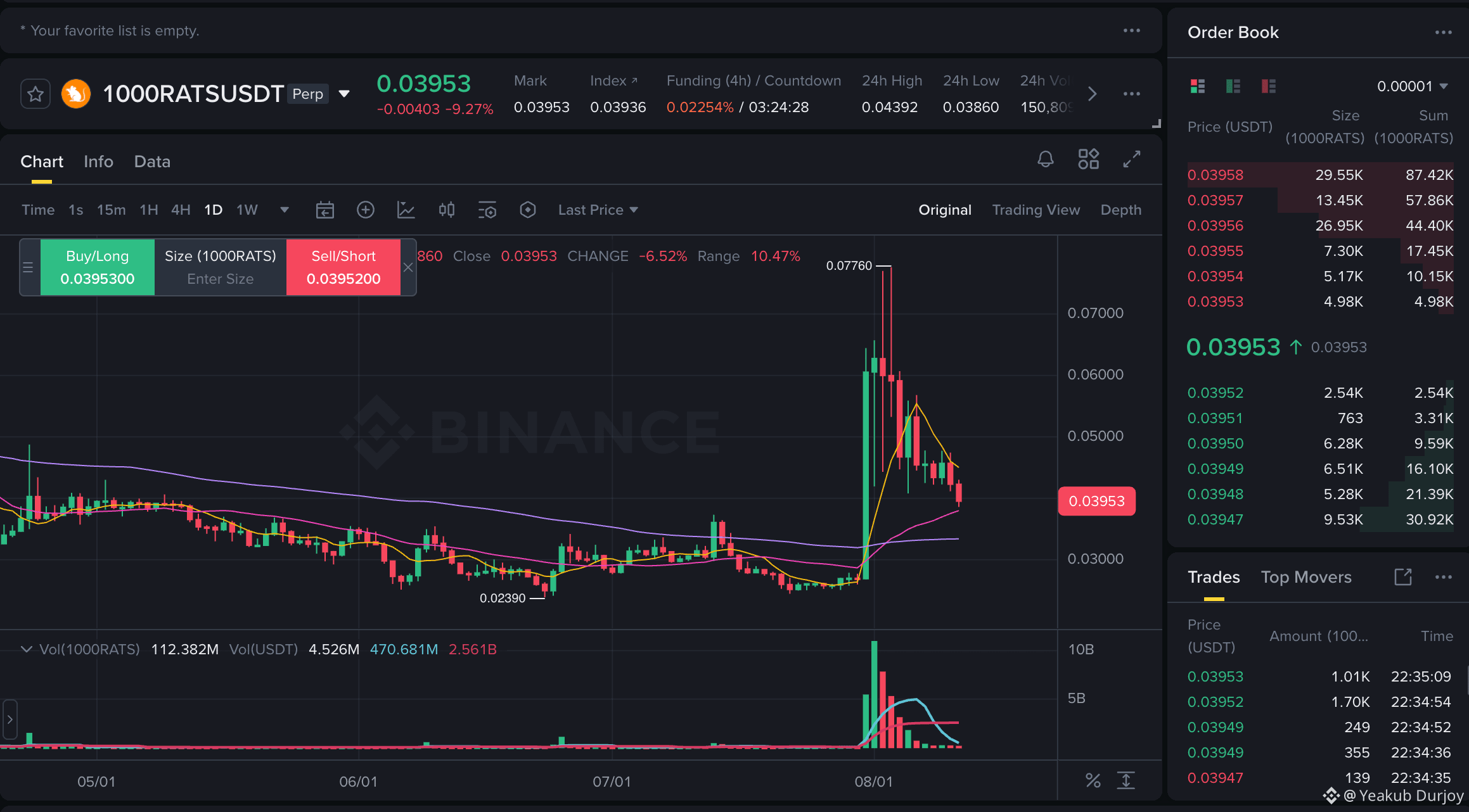Select the Trades tab
The width and height of the screenshot is (1469, 812).
(x=1214, y=577)
